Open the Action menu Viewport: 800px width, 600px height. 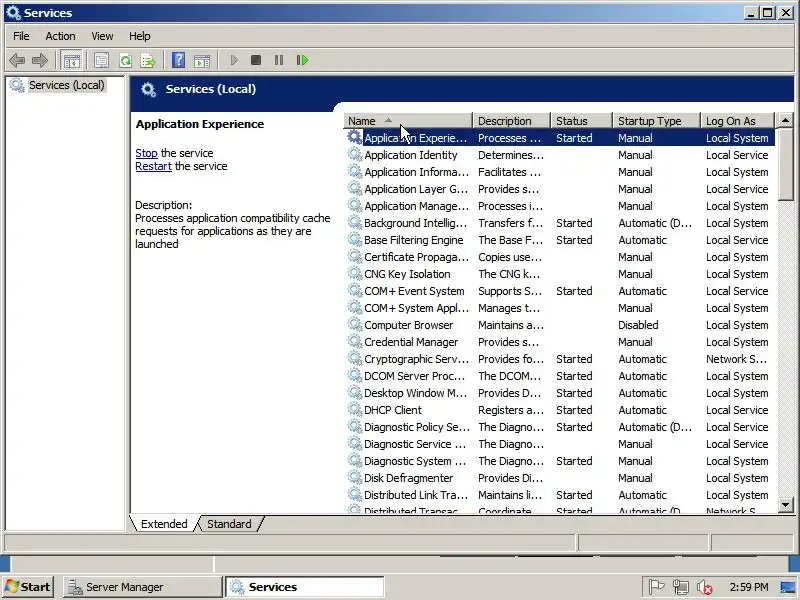tap(60, 36)
